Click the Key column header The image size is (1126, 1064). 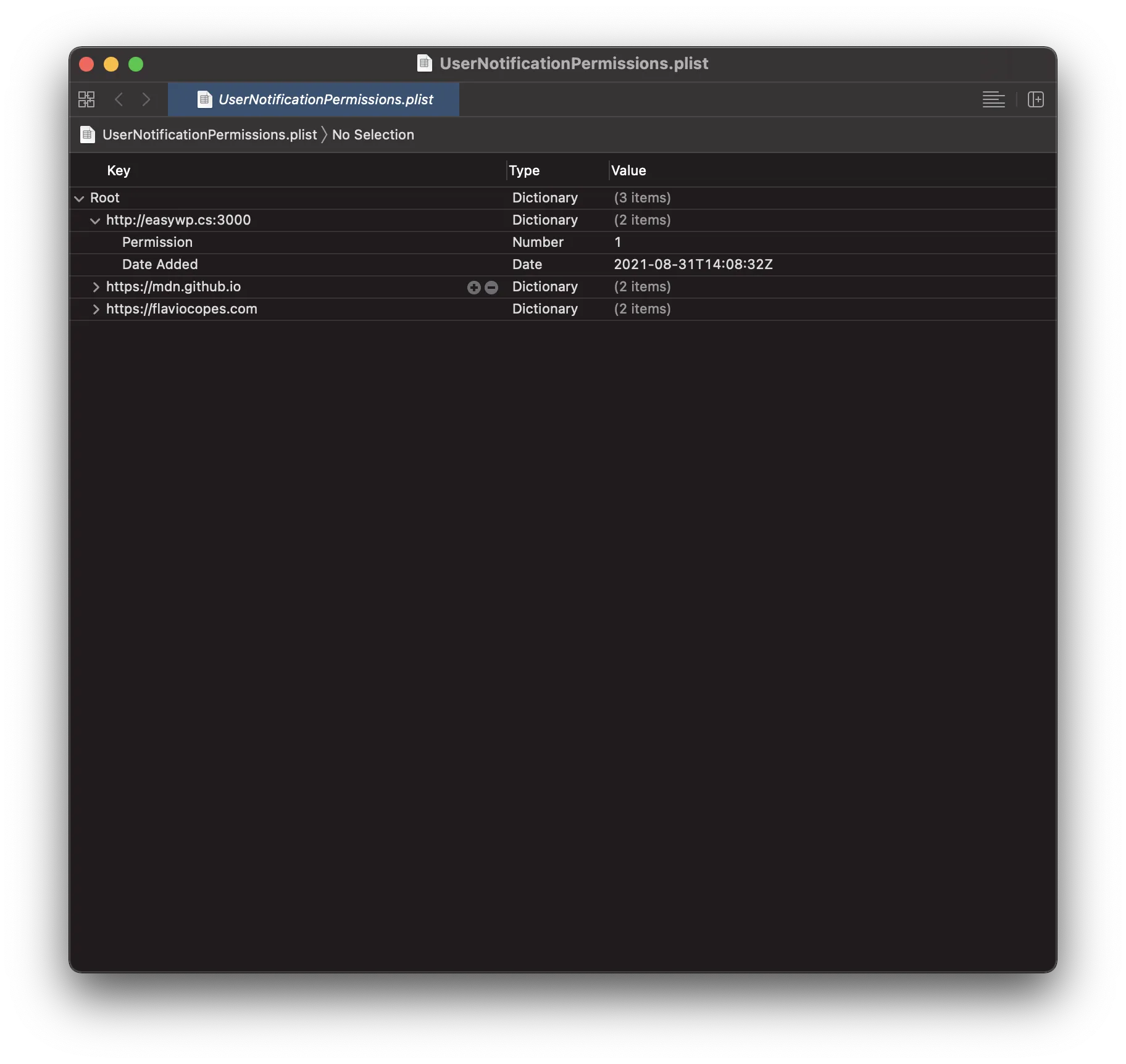[119, 170]
